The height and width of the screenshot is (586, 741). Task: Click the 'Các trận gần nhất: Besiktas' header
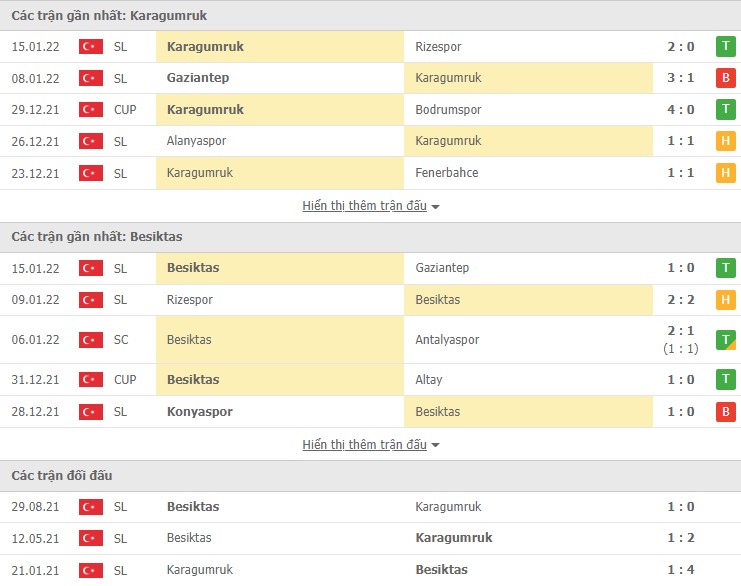click(x=96, y=237)
